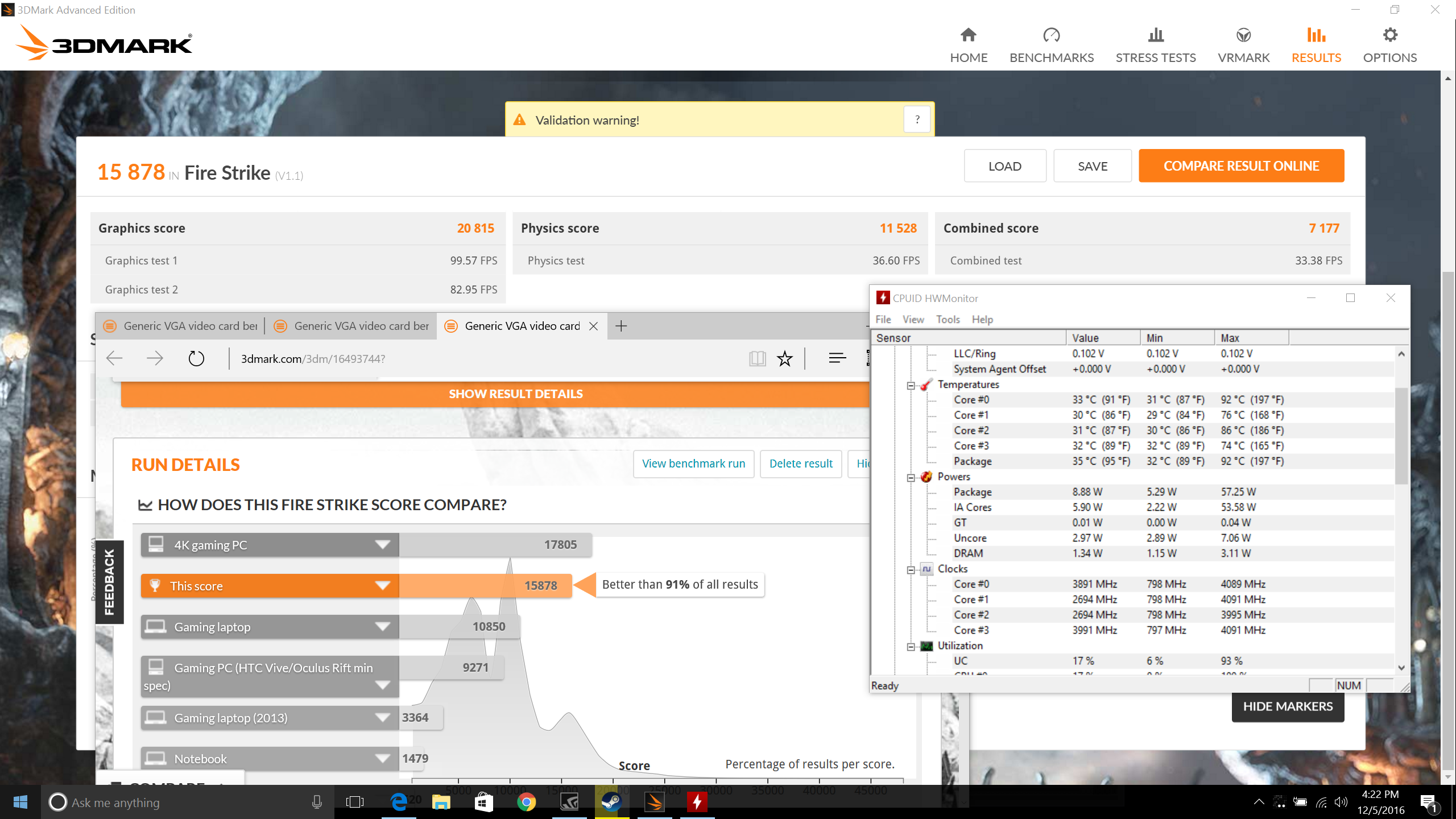
Task: Open the Windows Start menu
Action: click(x=20, y=802)
